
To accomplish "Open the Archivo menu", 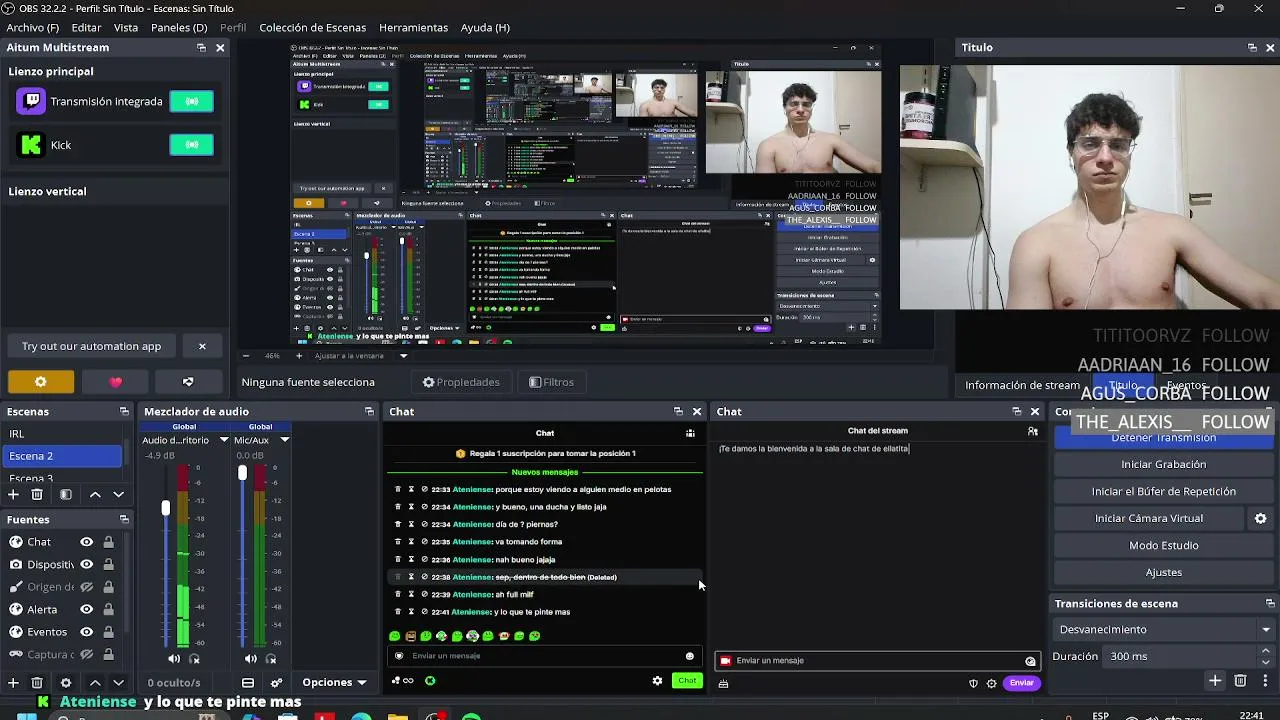I will 33,27.
